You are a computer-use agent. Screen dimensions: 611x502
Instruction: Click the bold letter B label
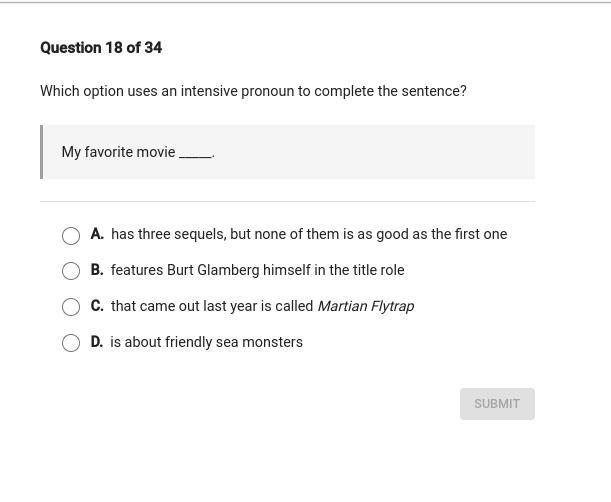click(97, 270)
